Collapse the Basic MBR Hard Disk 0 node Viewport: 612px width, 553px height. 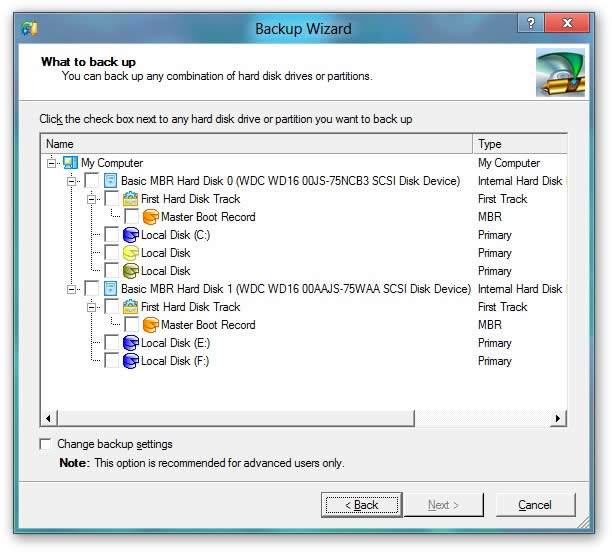pos(72,181)
